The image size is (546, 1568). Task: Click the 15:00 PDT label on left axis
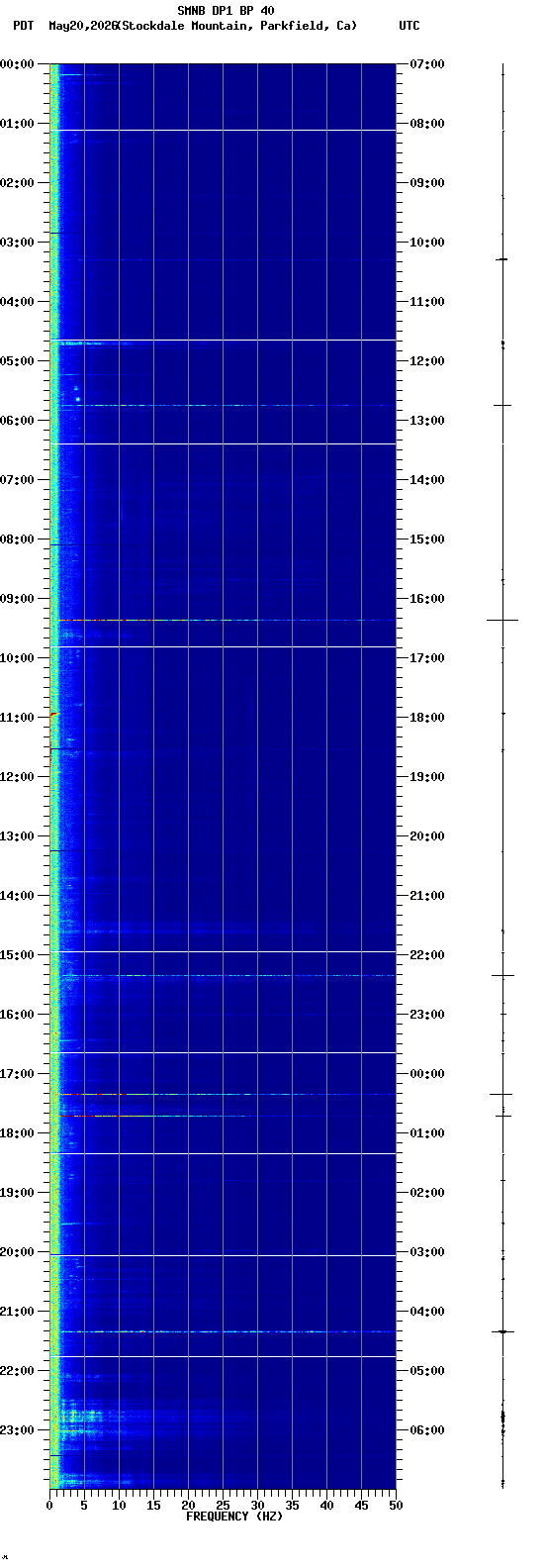point(17,955)
